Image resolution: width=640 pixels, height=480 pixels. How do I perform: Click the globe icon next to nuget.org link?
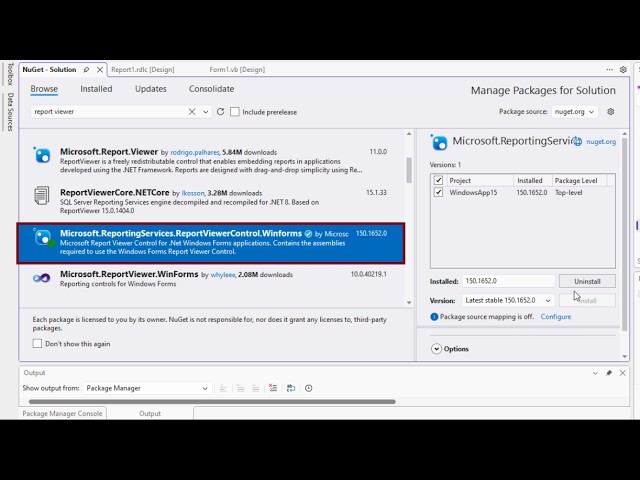[x=577, y=142]
